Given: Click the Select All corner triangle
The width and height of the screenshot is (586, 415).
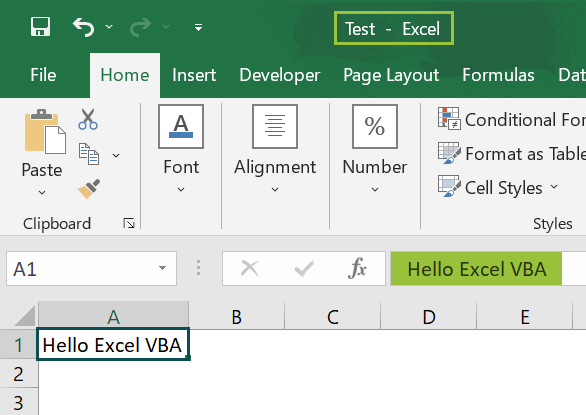Looking at the screenshot, I should [x=24, y=316].
